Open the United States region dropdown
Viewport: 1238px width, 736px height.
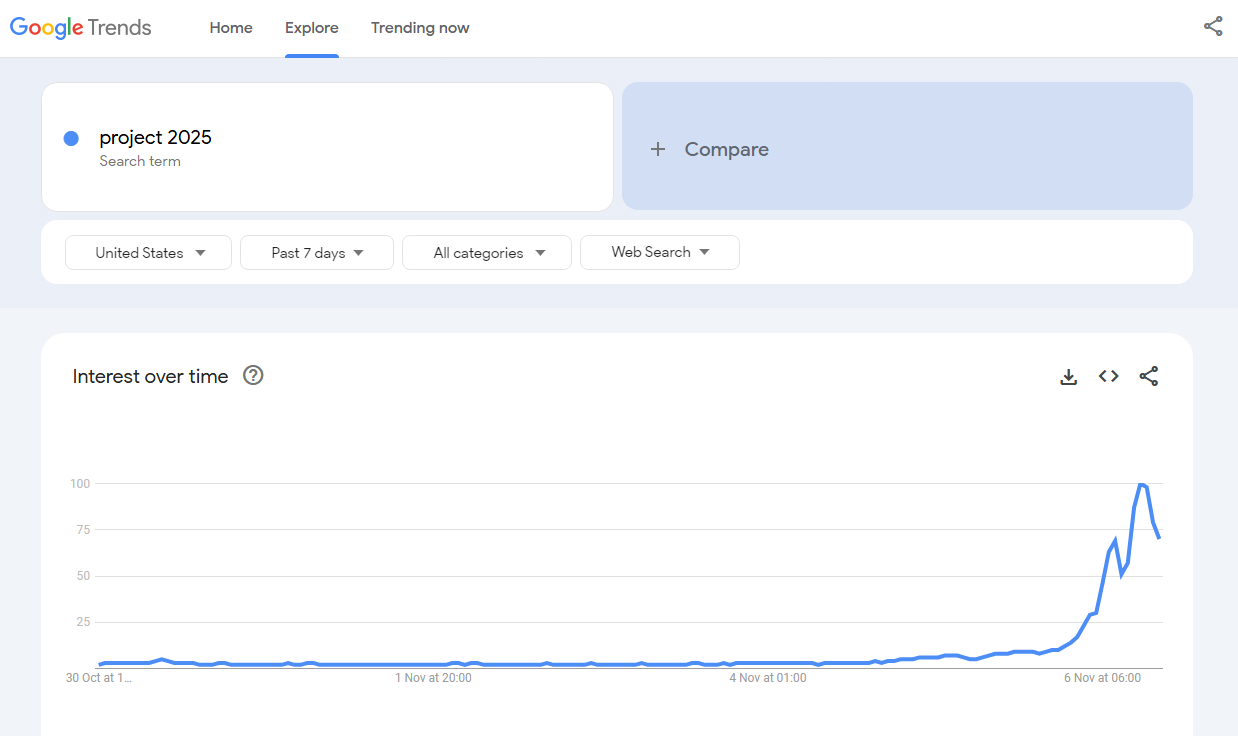click(x=148, y=253)
